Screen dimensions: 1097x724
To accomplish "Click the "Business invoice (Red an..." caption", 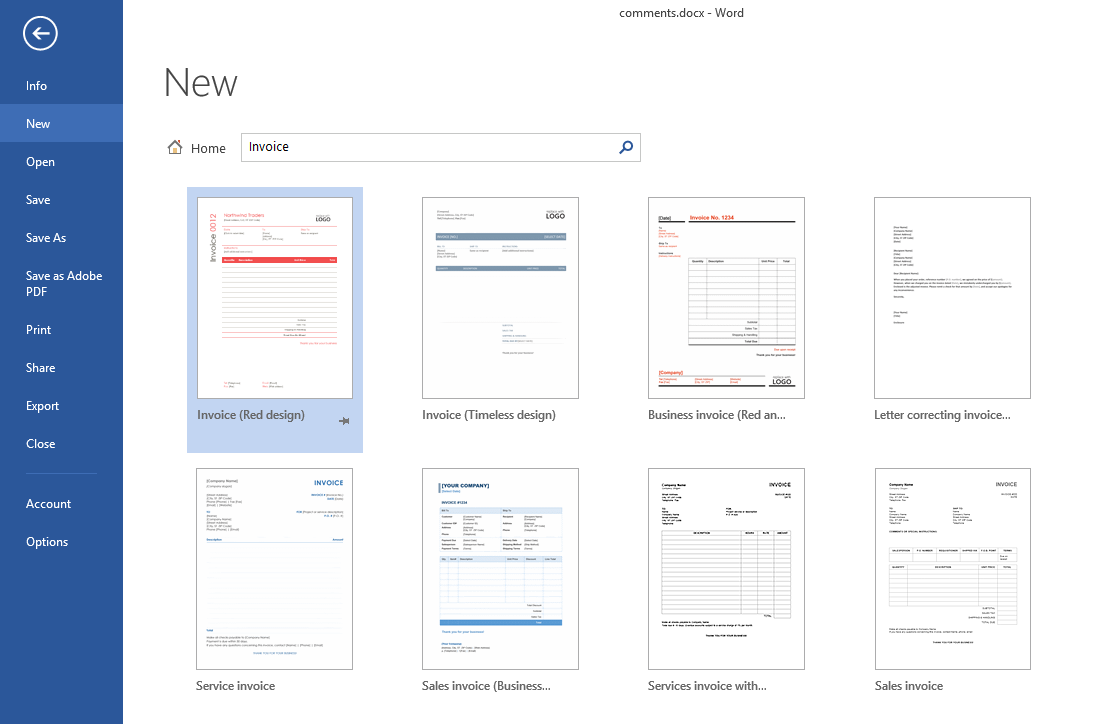I will click(x=716, y=415).
